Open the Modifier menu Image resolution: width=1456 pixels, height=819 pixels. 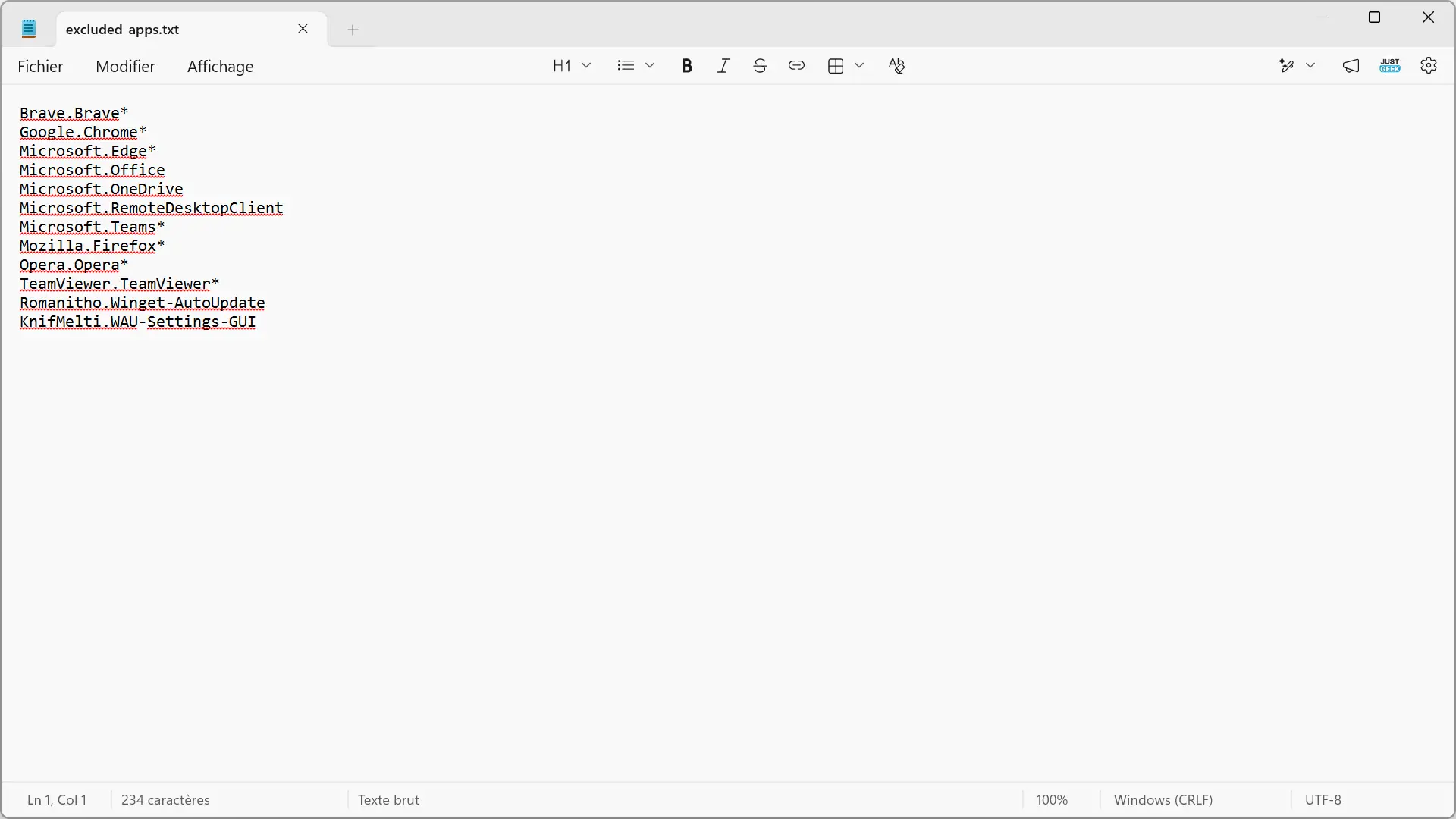[125, 66]
